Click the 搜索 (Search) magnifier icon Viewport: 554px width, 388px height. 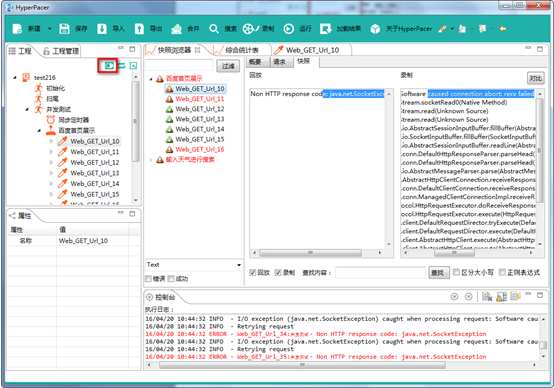pyautogui.click(x=214, y=29)
